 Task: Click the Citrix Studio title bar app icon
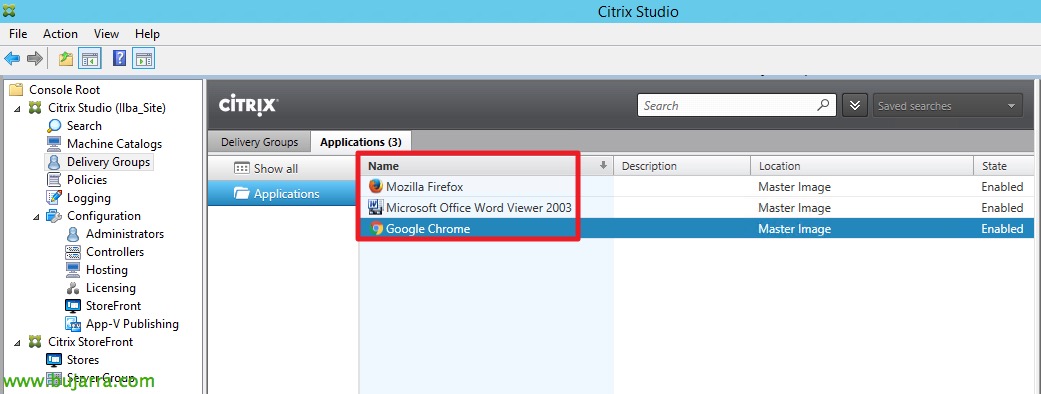click(x=9, y=11)
